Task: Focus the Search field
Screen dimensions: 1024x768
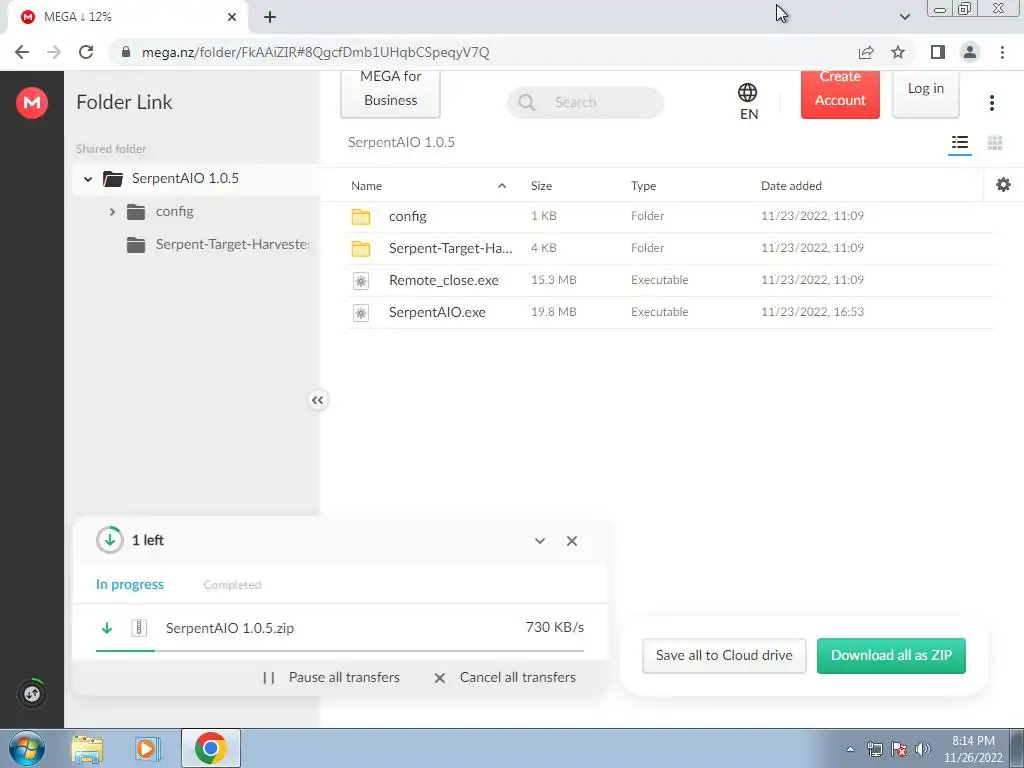Action: click(x=585, y=102)
